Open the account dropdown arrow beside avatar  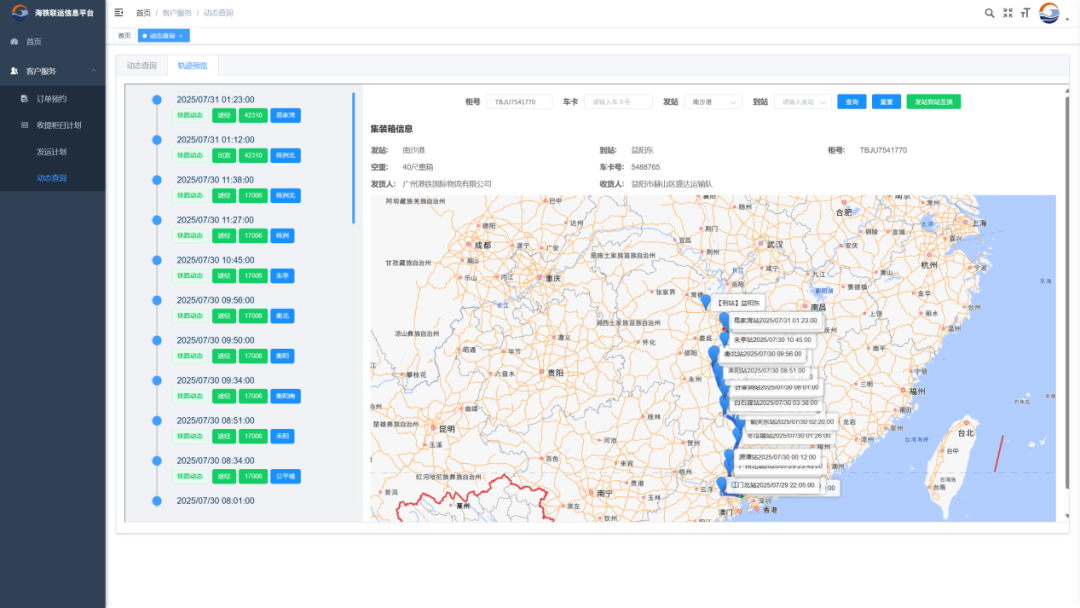pos(1067,19)
